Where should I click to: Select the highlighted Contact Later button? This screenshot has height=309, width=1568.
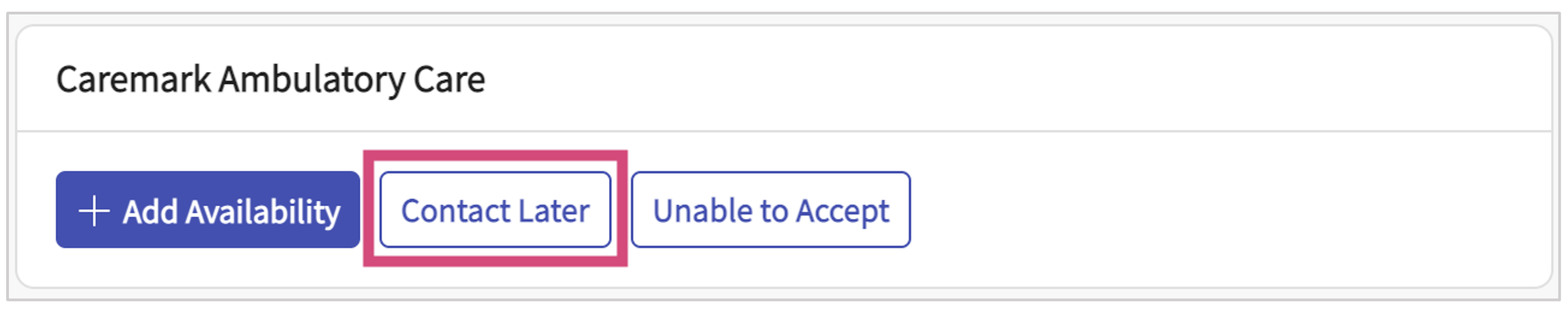click(x=495, y=210)
